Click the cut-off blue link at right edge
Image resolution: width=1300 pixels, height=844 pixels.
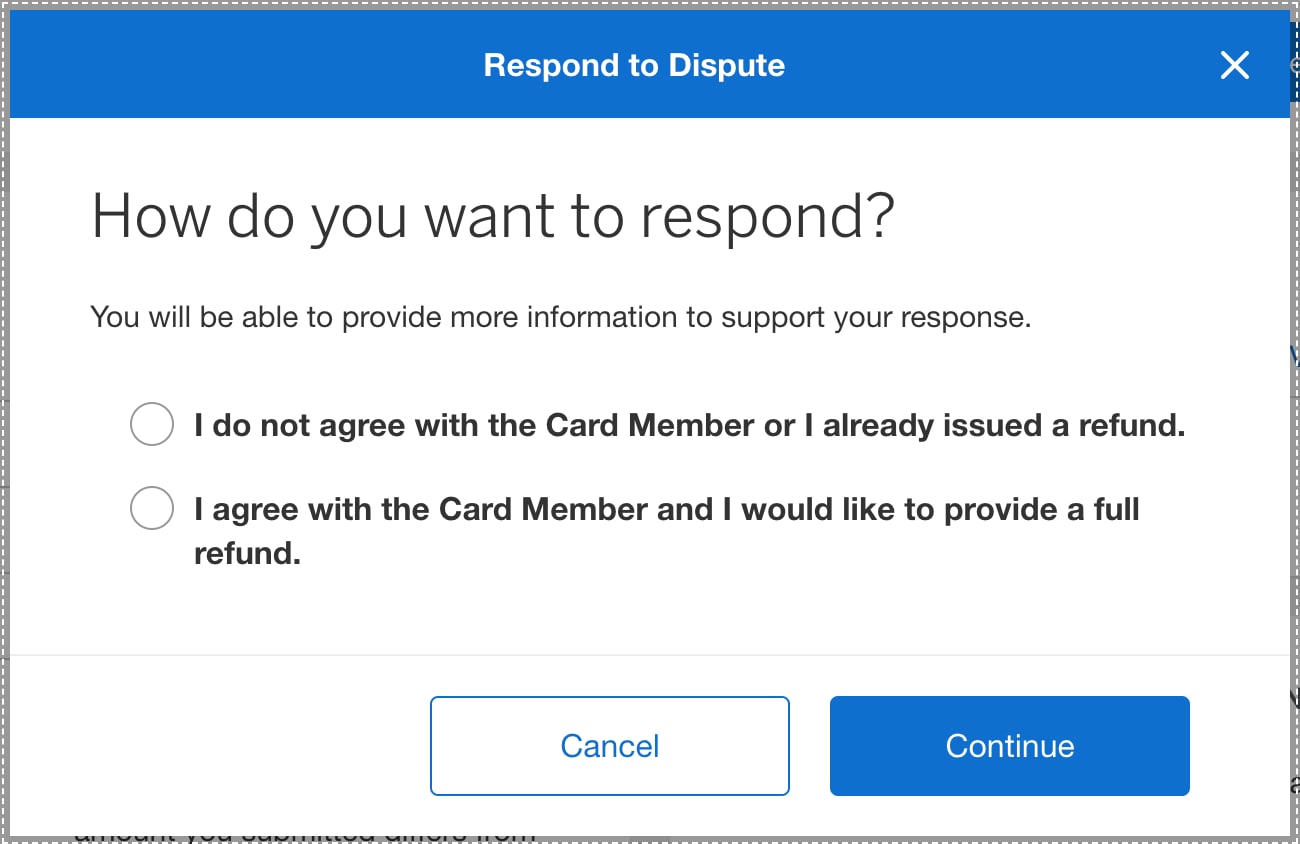pos(1295,355)
